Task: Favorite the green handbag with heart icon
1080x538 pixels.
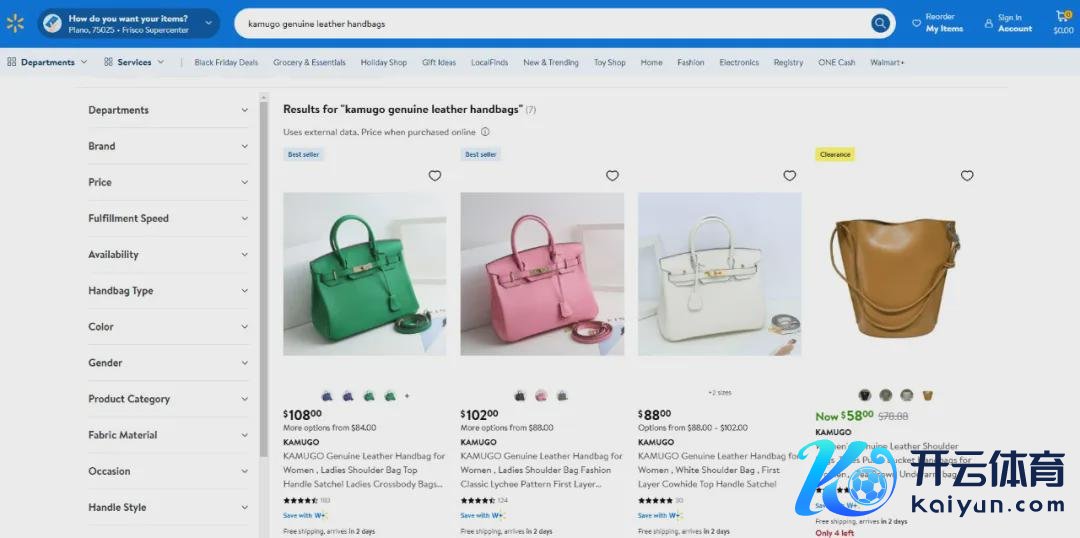Action: 435,176
